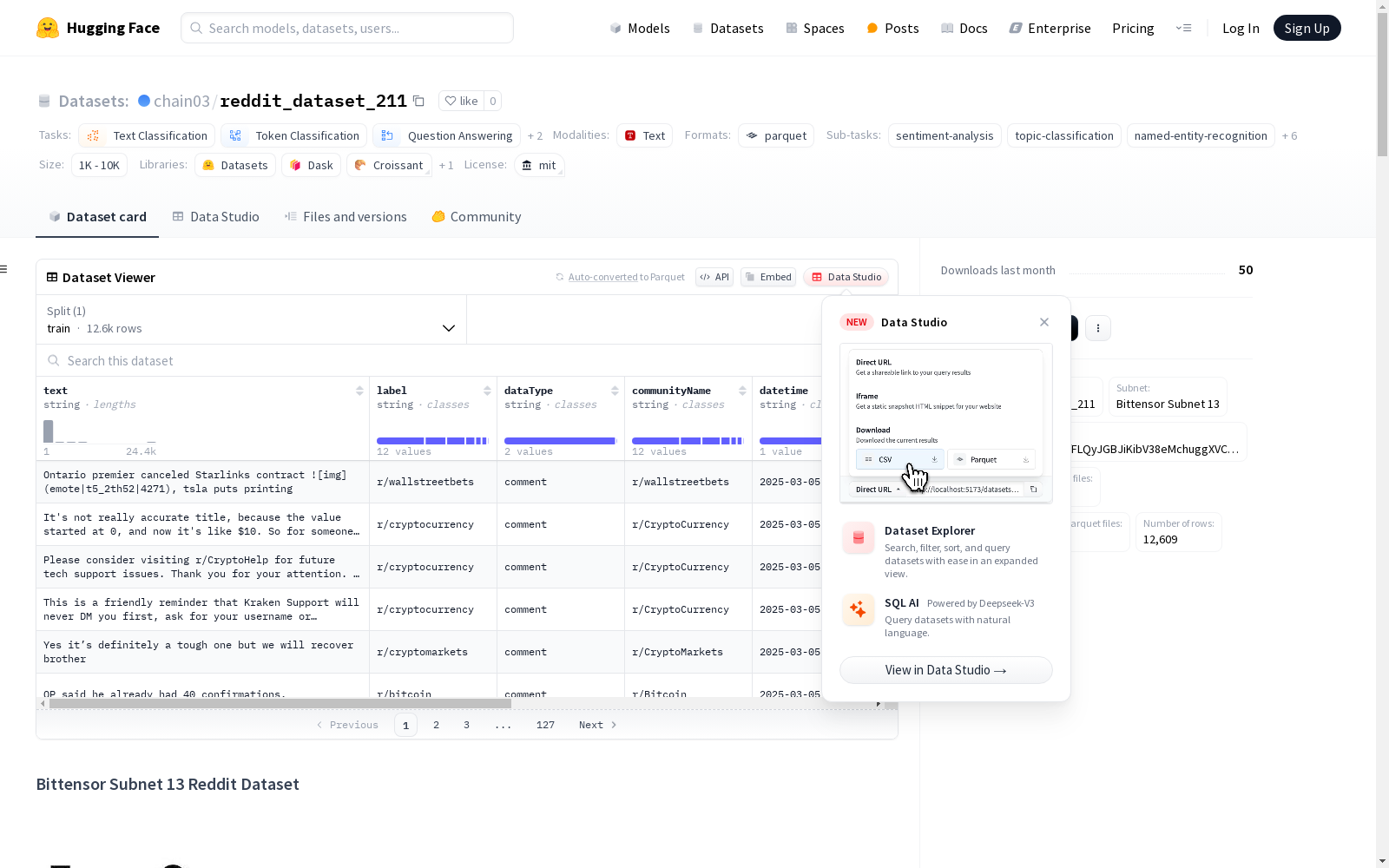This screenshot has height=868, width=1389.
Task: Click the Dataset Explorer icon
Action: (859, 538)
